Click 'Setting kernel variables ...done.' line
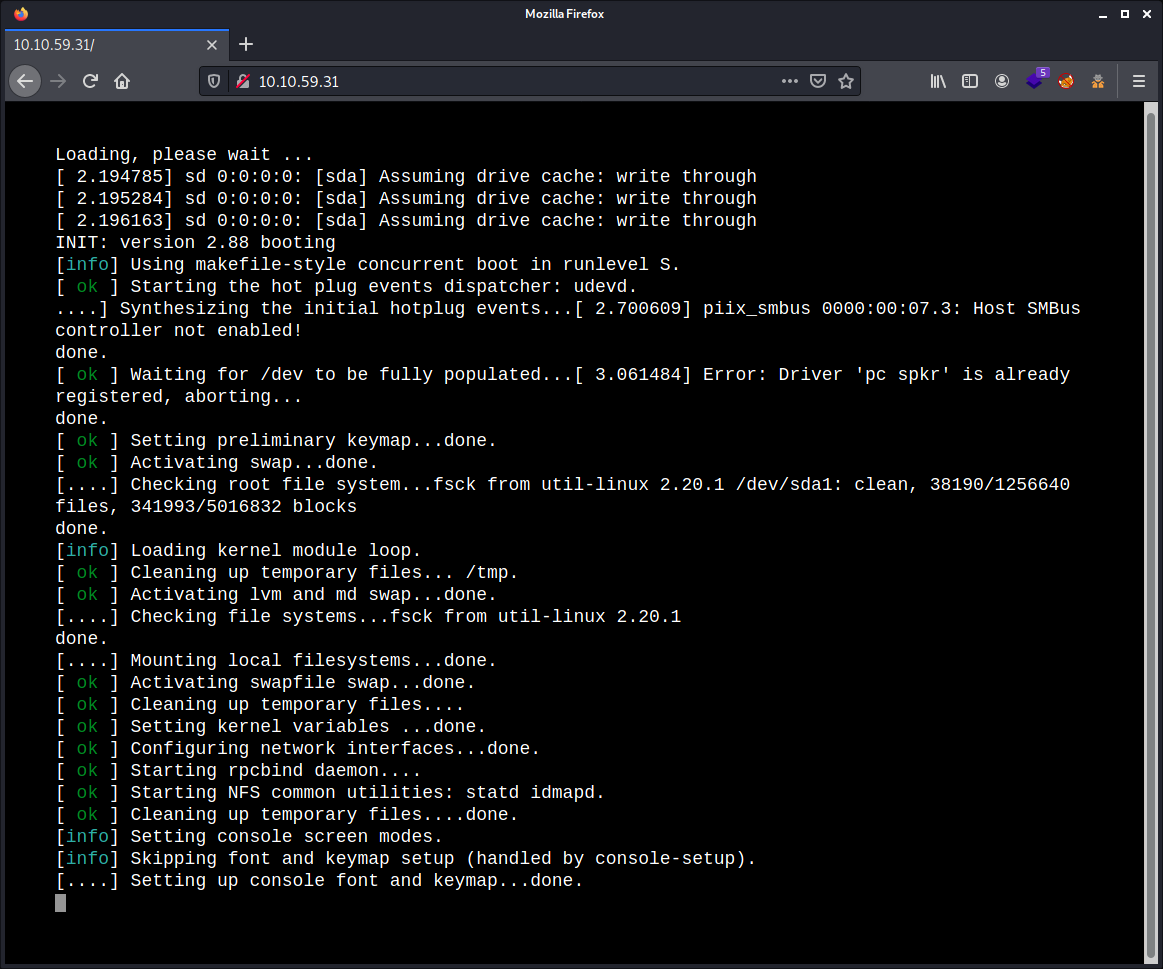 [x=271, y=726]
